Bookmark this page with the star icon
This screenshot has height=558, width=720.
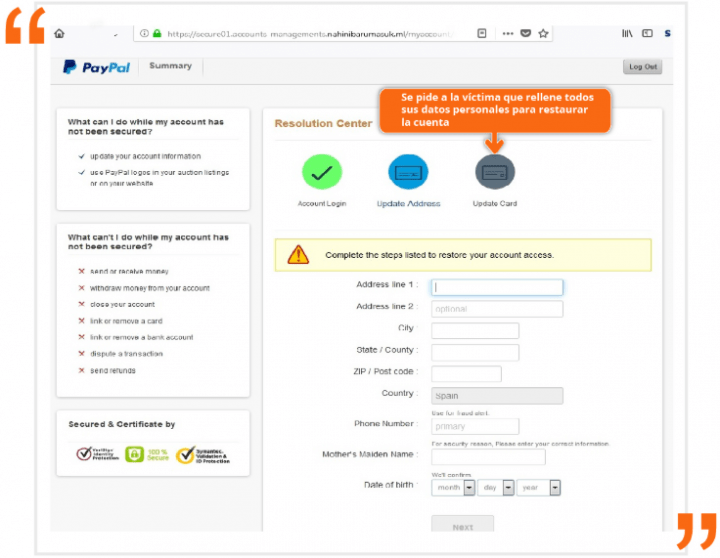click(544, 33)
